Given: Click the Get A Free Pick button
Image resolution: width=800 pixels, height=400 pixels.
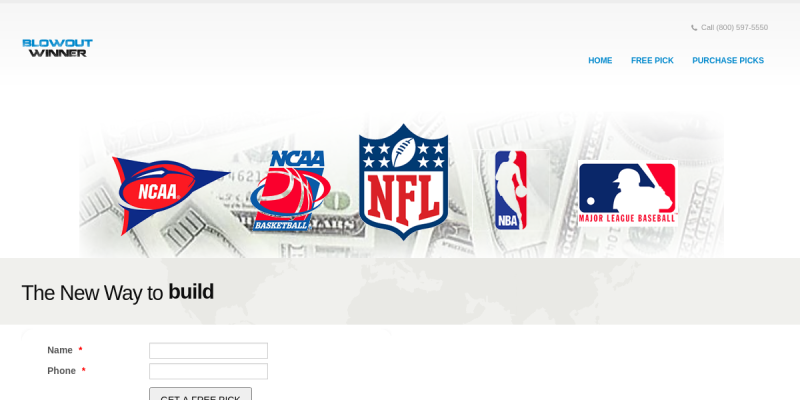Looking at the screenshot, I should (x=201, y=394).
